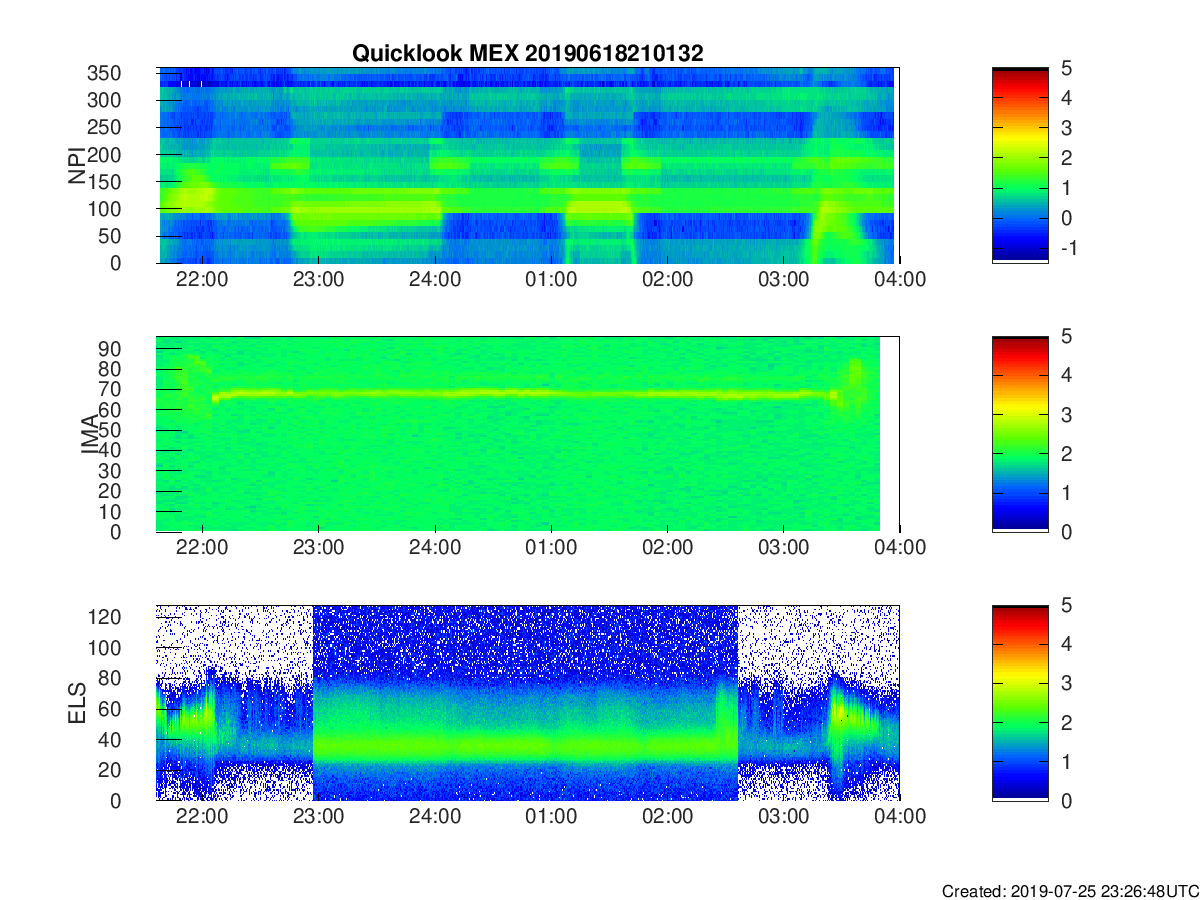Screen dimensions: 1200x900
Task: Click the '22:00' time label under the NPI plot
Action: (x=203, y=280)
